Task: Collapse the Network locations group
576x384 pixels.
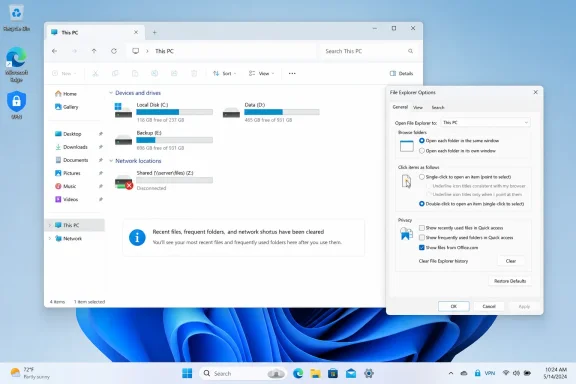Action: coord(111,161)
